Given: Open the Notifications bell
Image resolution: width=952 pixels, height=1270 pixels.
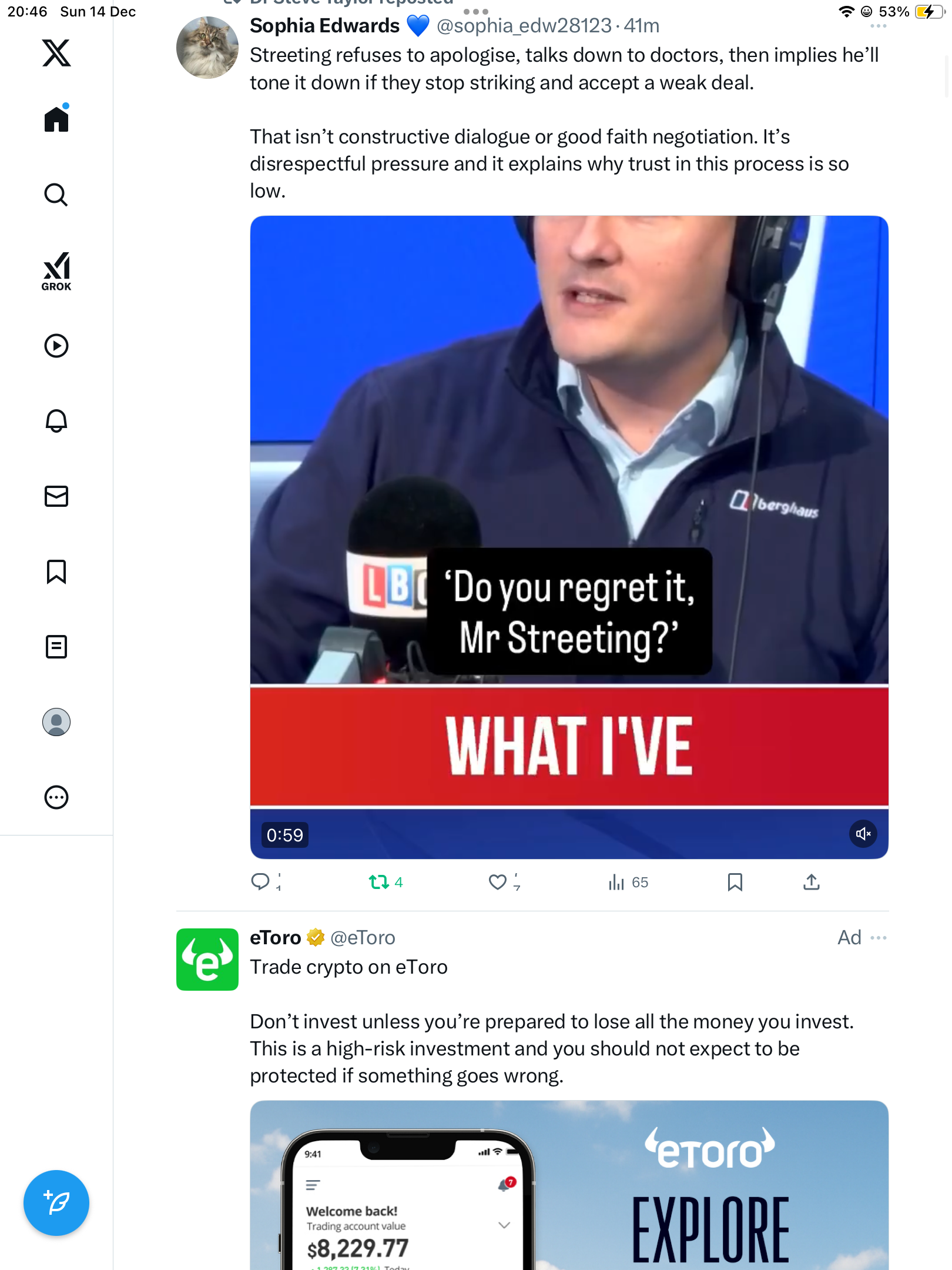Looking at the screenshot, I should 56,421.
